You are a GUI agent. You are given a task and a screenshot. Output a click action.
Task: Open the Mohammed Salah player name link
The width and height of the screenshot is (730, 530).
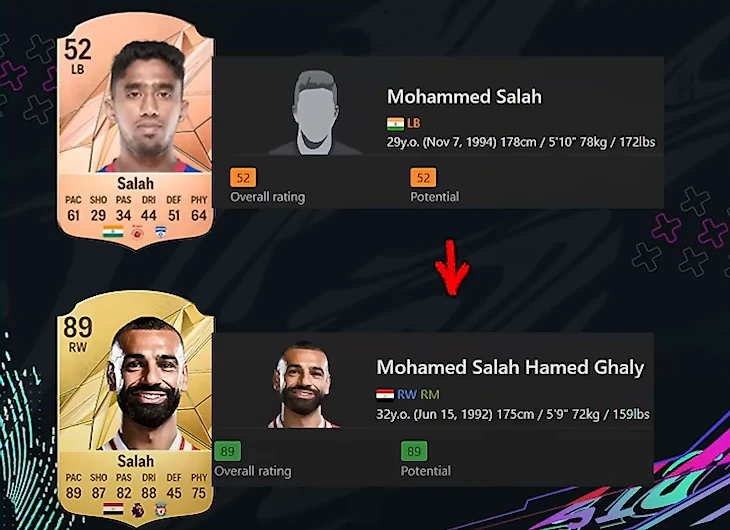click(x=464, y=96)
